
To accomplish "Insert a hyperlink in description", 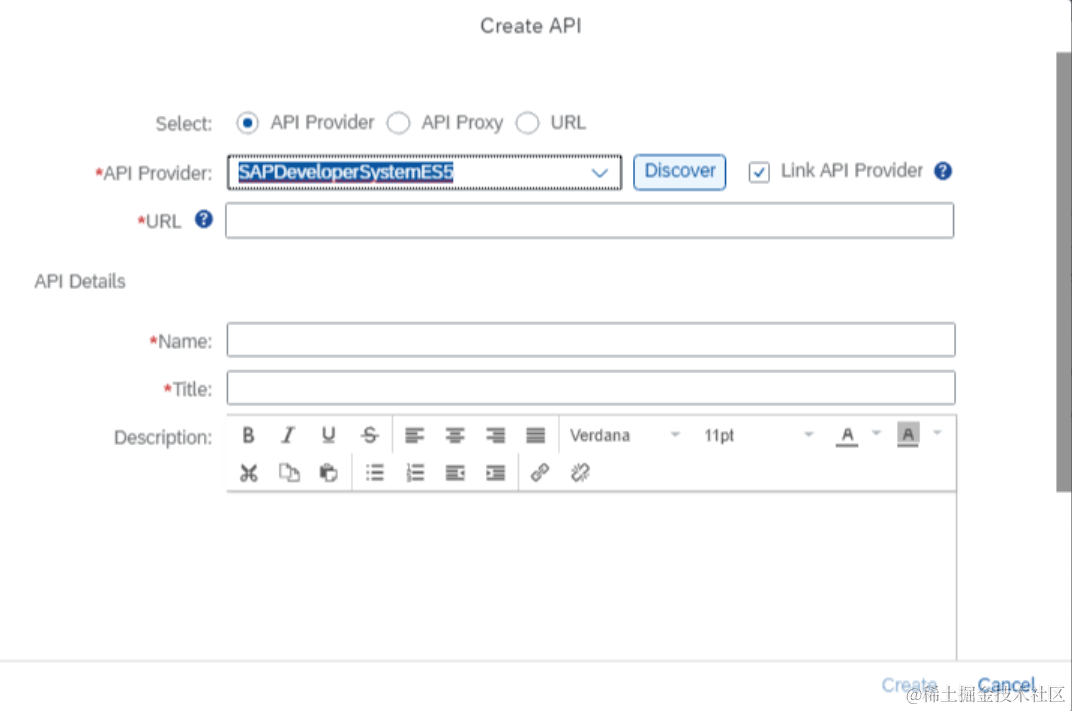I will 540,472.
